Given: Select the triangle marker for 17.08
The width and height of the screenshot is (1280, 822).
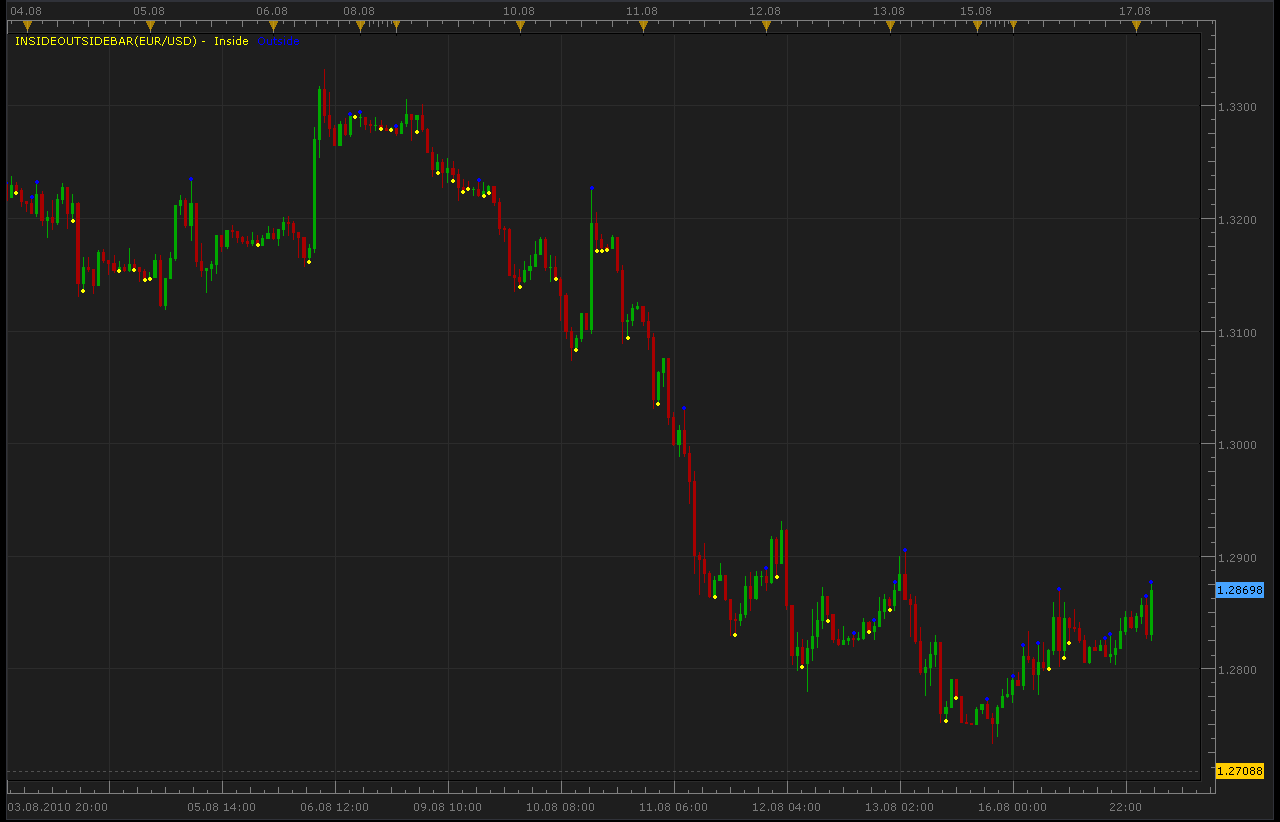Looking at the screenshot, I should click(1136, 25).
